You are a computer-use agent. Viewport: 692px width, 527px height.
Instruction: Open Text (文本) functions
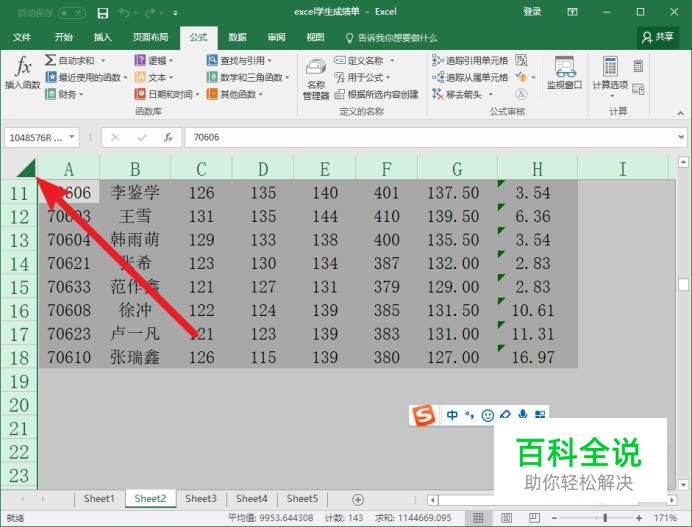pyautogui.click(x=154, y=78)
